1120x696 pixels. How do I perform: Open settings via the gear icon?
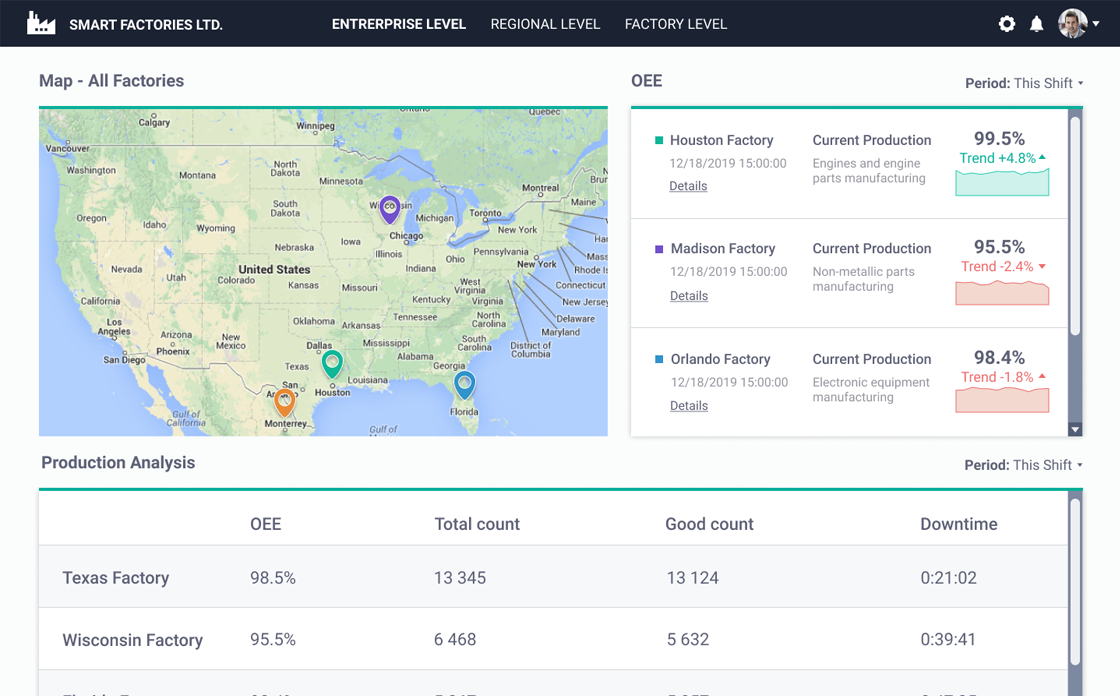pyautogui.click(x=1007, y=24)
